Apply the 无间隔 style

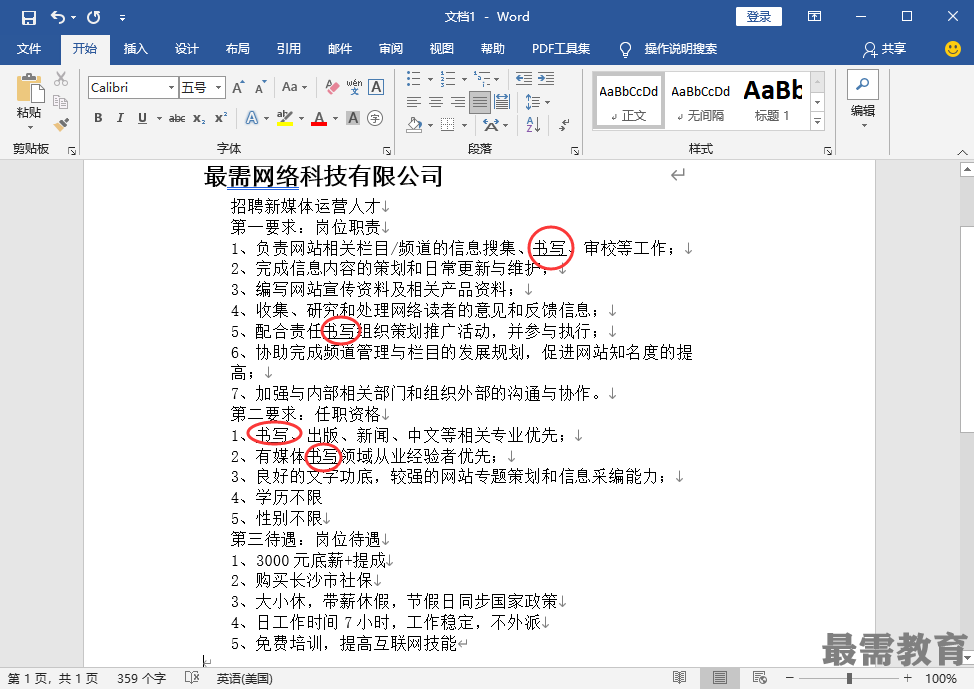[700, 101]
